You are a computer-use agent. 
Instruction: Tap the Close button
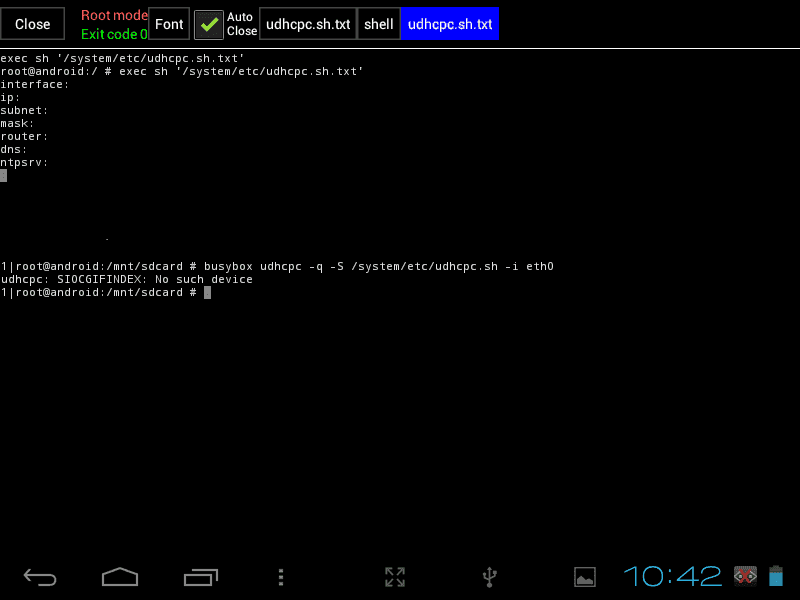coord(33,23)
